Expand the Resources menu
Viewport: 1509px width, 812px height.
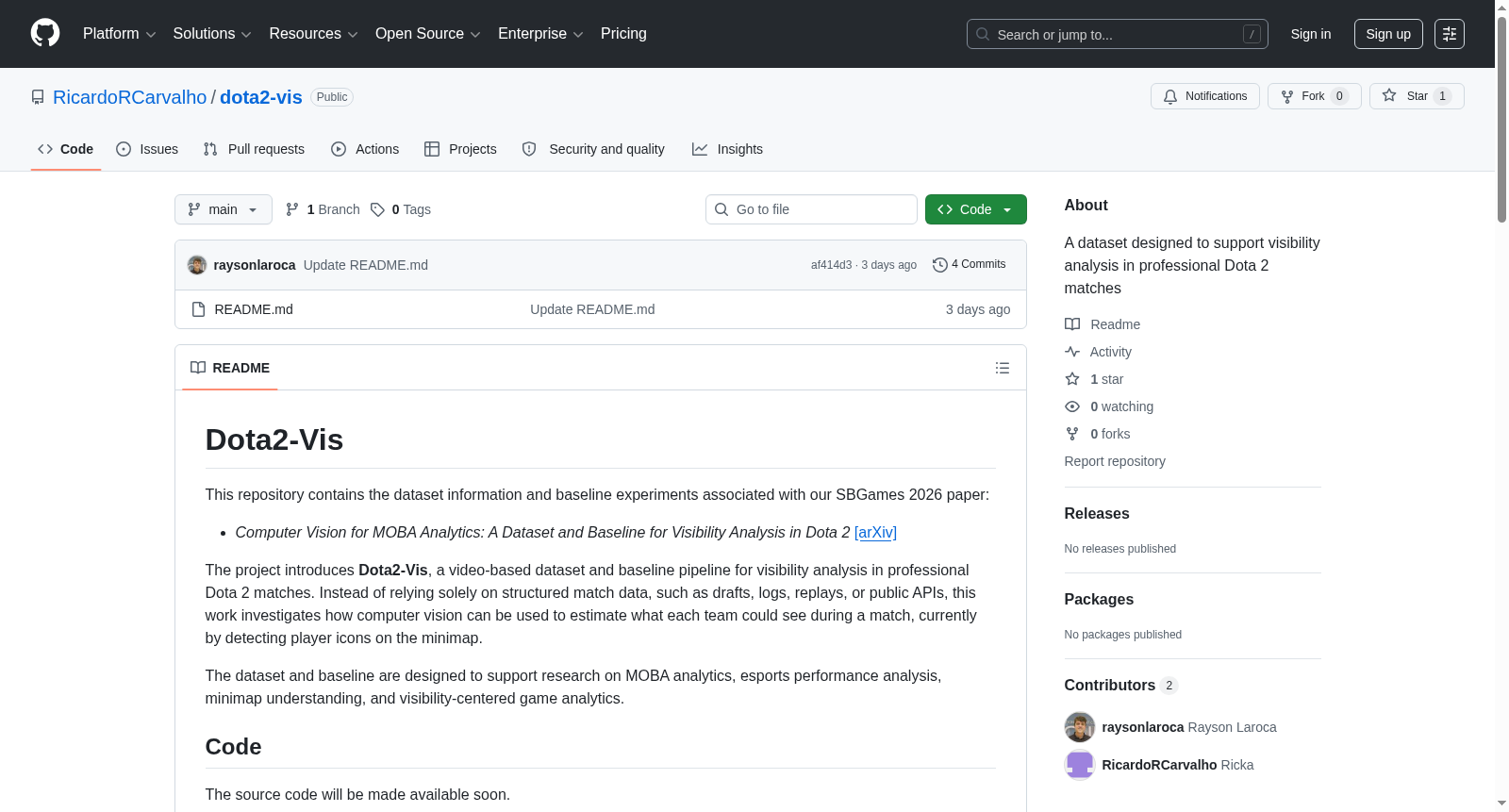pos(313,34)
